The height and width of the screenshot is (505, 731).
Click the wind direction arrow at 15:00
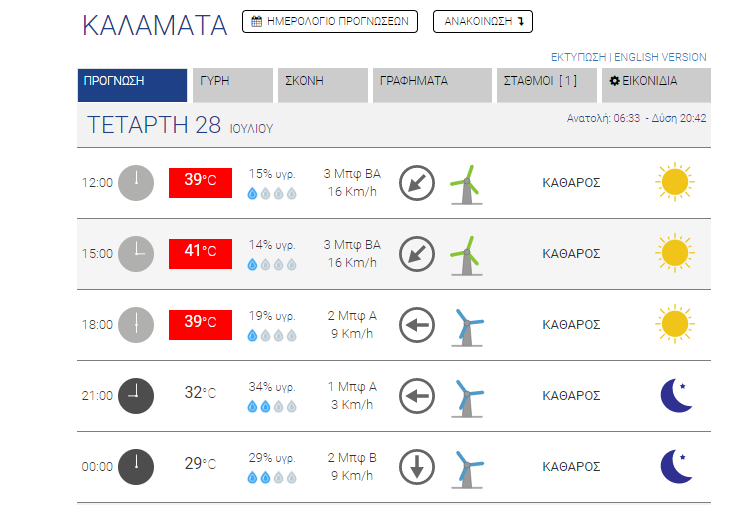417,254
